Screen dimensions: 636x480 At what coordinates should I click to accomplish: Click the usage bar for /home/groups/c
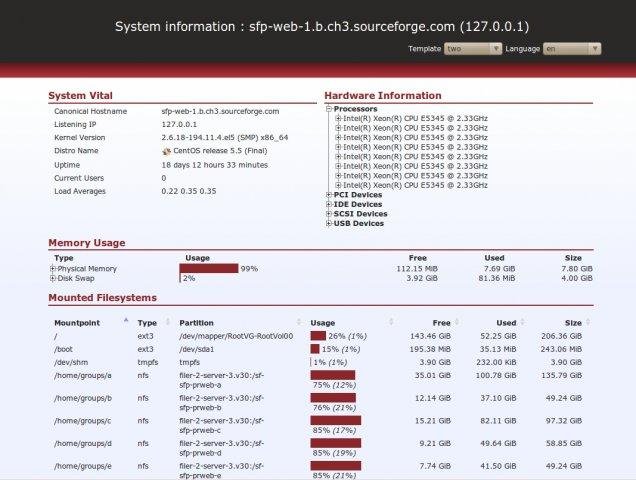click(336, 420)
